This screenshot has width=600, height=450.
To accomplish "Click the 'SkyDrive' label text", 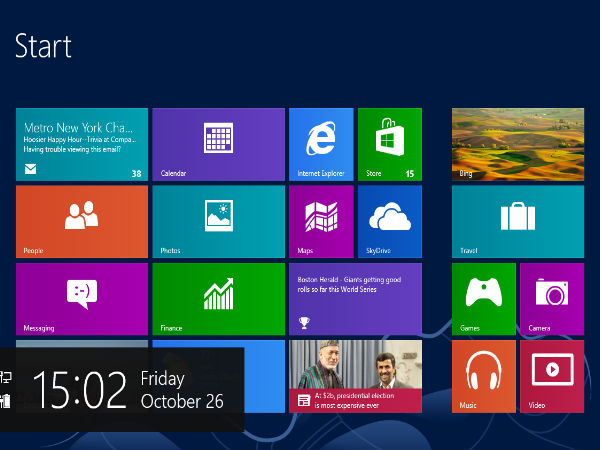I will [x=378, y=251].
